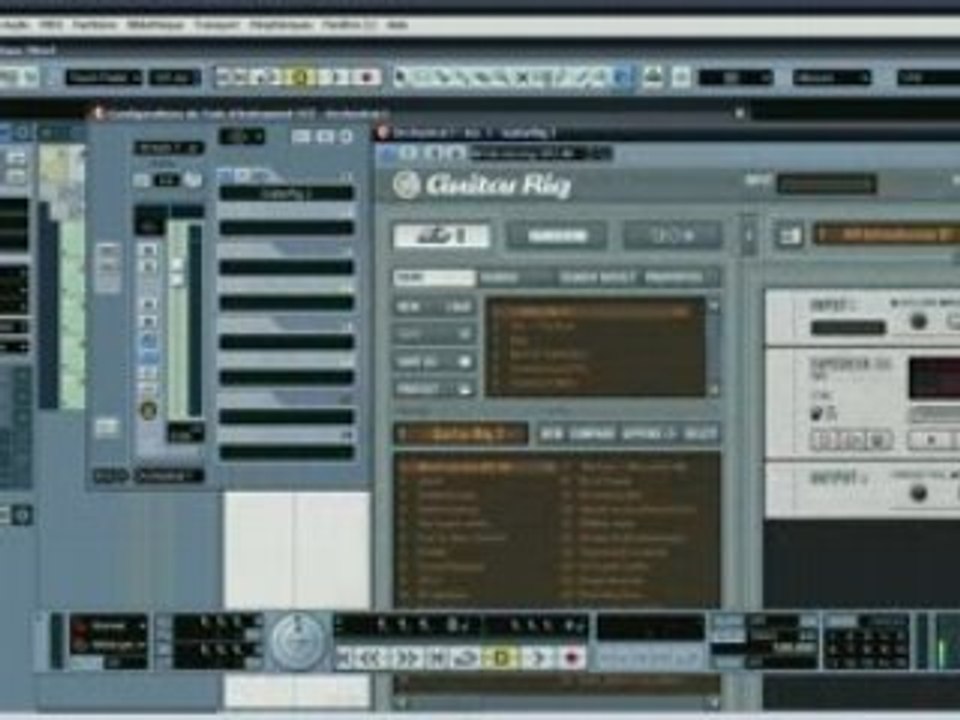The height and width of the screenshot is (720, 960).
Task: Click Go to Project Start on the transport panel
Action: click(345, 658)
